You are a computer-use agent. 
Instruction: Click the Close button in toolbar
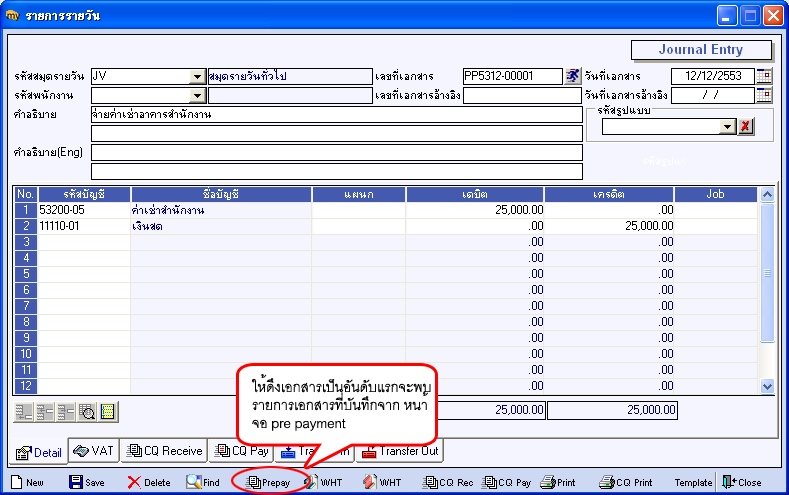742,482
